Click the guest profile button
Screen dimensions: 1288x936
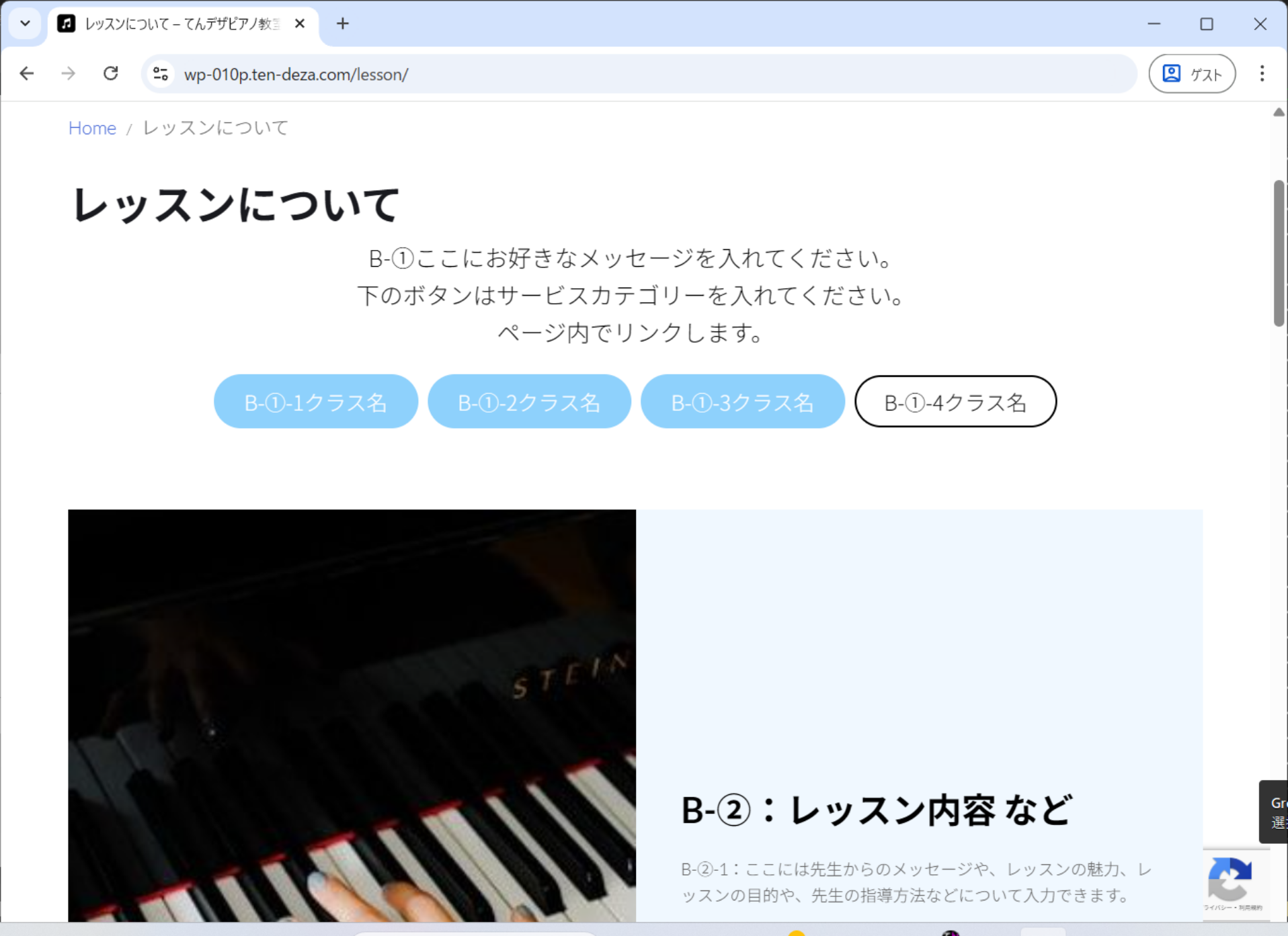pos(1192,74)
